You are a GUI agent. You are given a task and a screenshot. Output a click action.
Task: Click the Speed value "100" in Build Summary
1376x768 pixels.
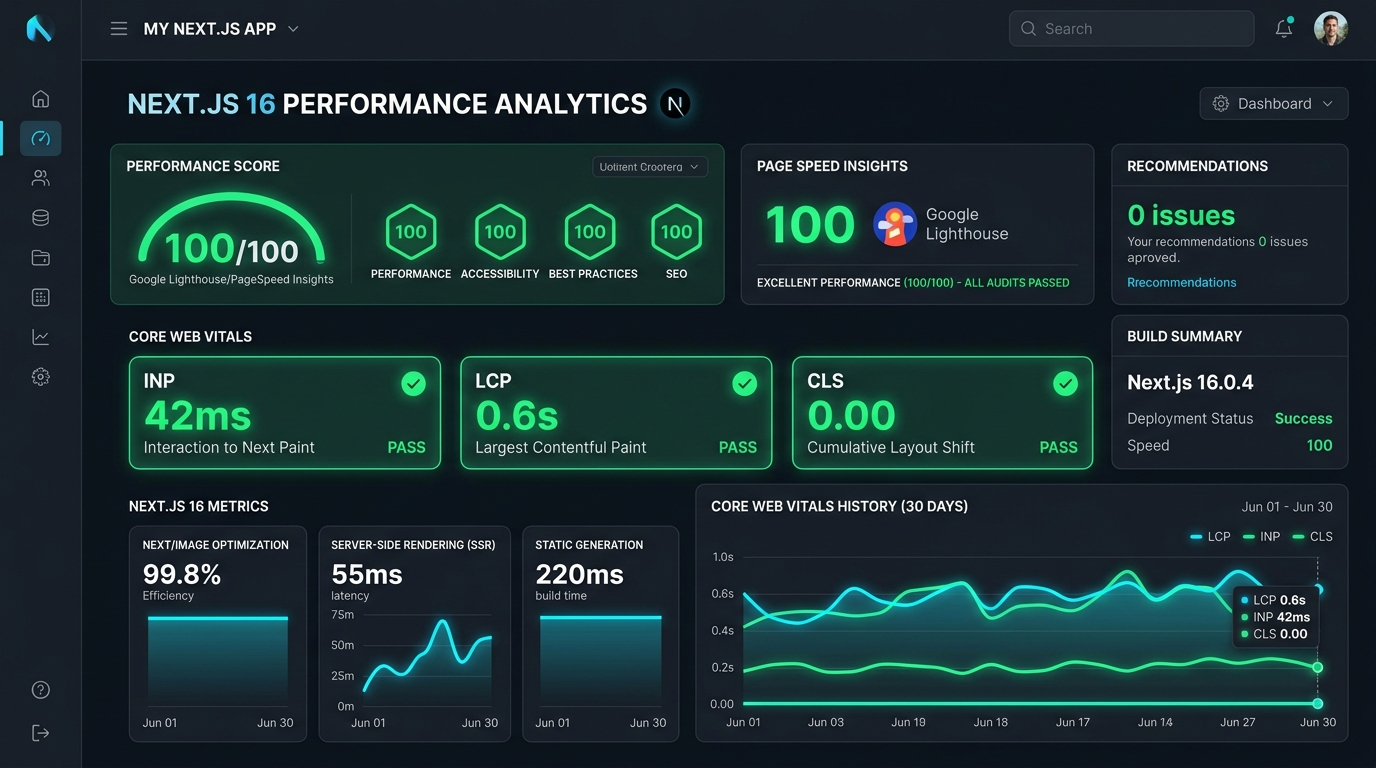1319,446
